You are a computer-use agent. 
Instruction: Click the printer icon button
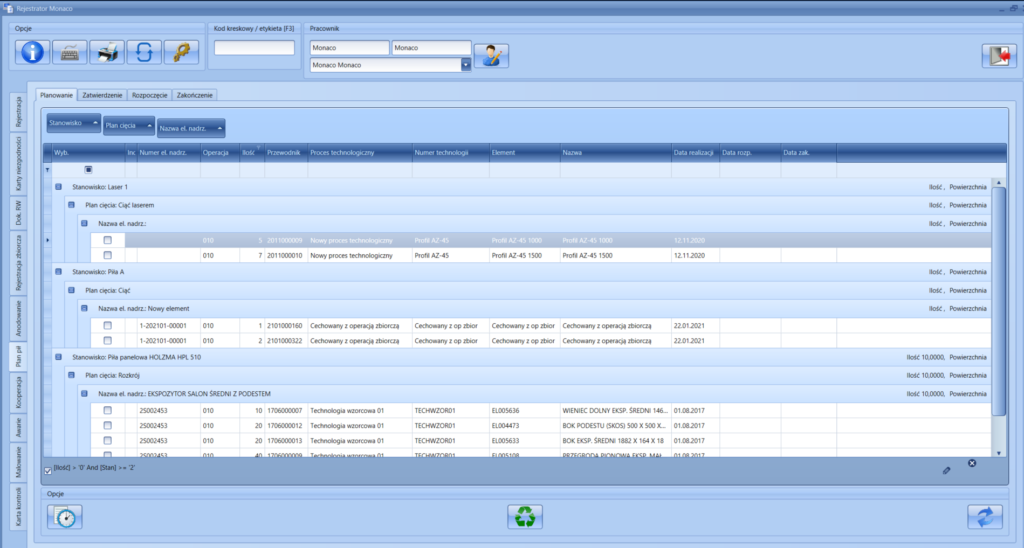[x=106, y=53]
